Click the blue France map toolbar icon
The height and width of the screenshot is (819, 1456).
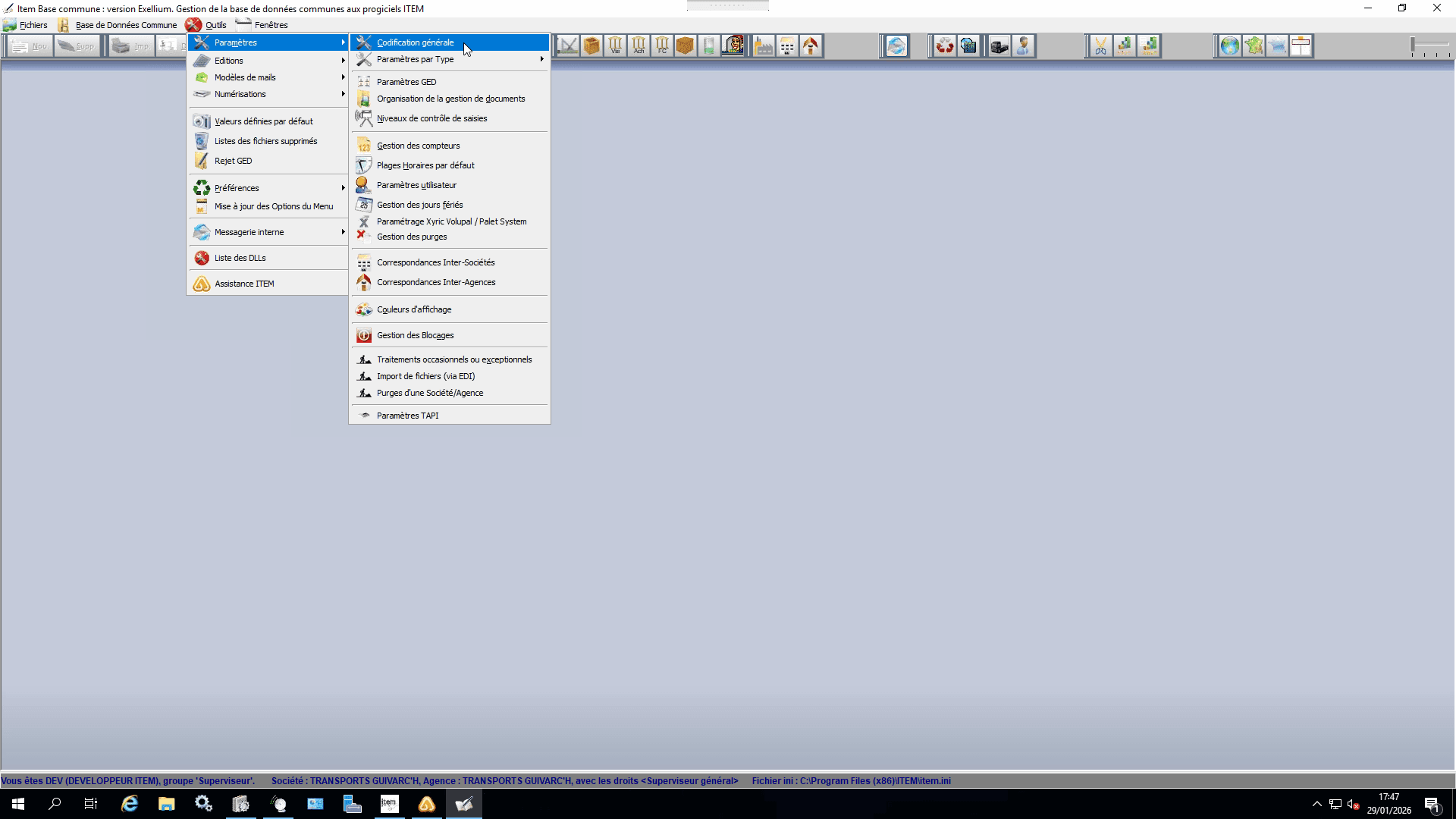[x=1277, y=46]
